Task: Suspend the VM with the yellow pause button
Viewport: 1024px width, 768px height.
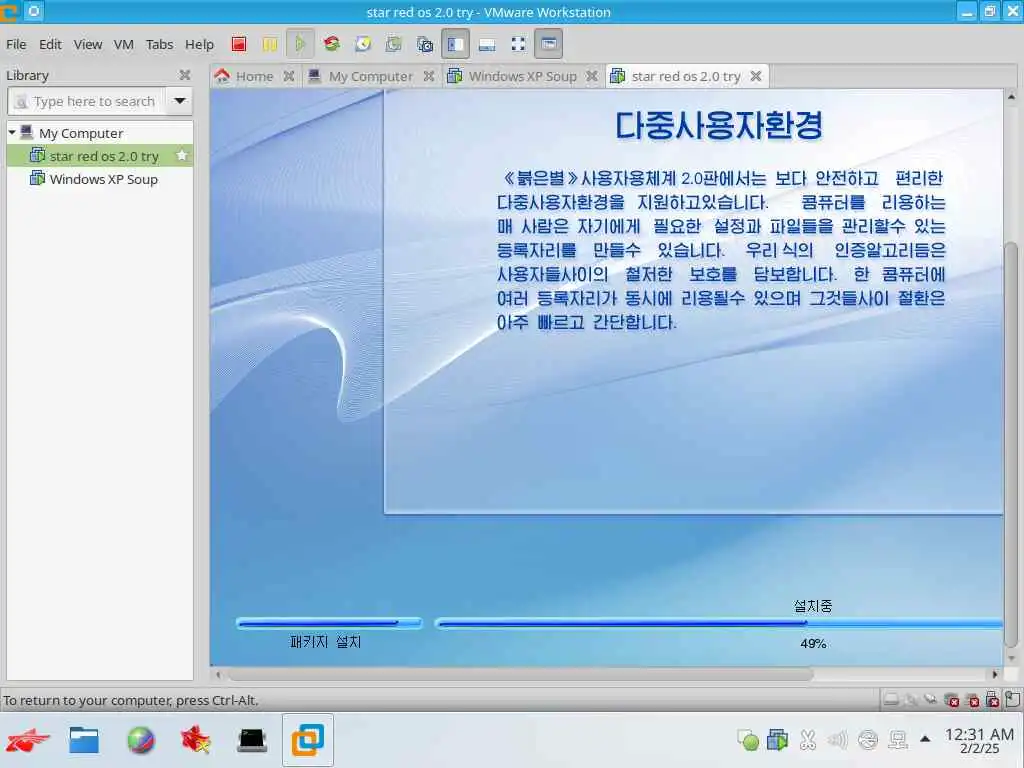Action: [x=270, y=44]
